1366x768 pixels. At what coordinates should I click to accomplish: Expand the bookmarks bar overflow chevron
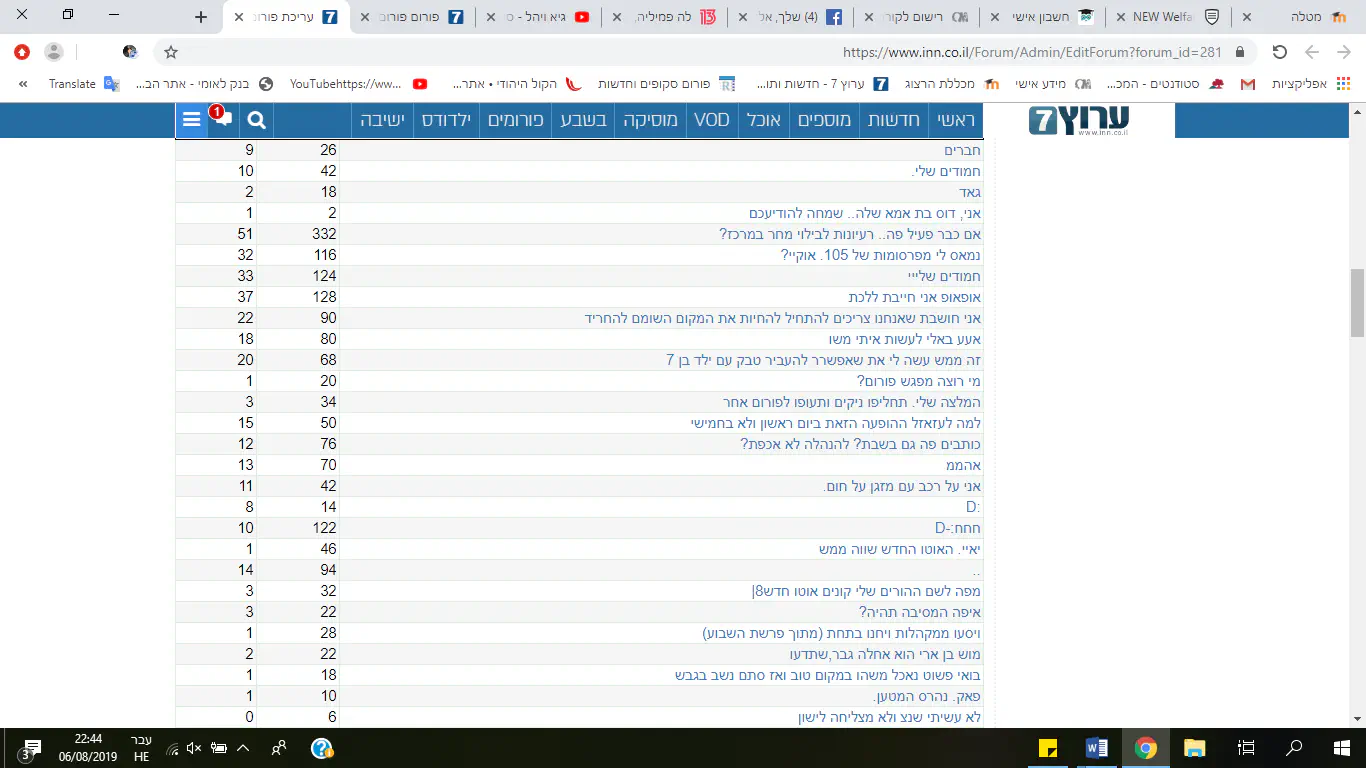(x=23, y=84)
